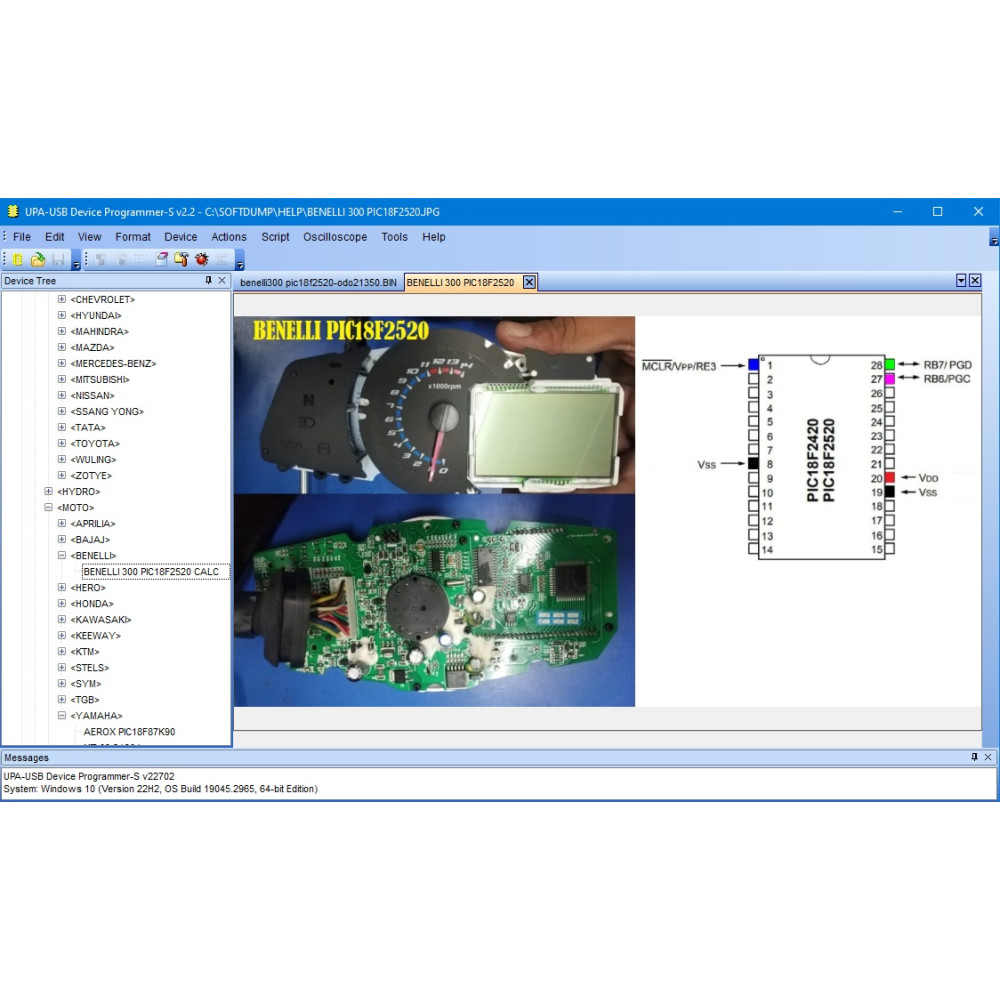Expand the HYUNDAI tree node
The height and width of the screenshot is (1000, 1000).
[62, 314]
